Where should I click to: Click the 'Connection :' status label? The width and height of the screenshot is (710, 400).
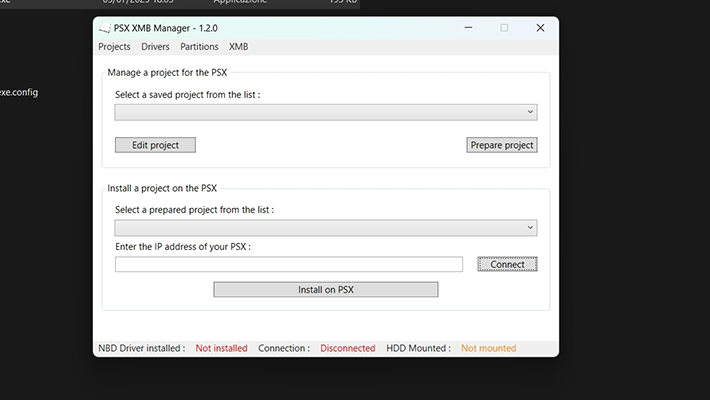click(x=284, y=348)
